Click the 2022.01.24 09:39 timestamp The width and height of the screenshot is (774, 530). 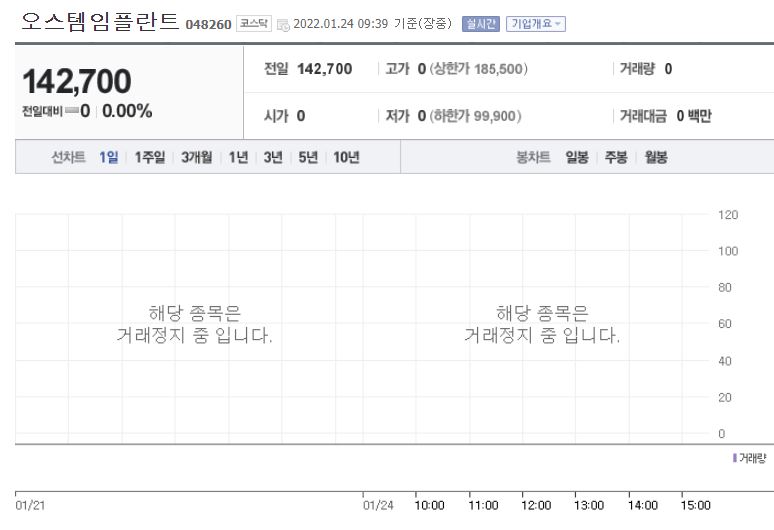pyautogui.click(x=341, y=24)
